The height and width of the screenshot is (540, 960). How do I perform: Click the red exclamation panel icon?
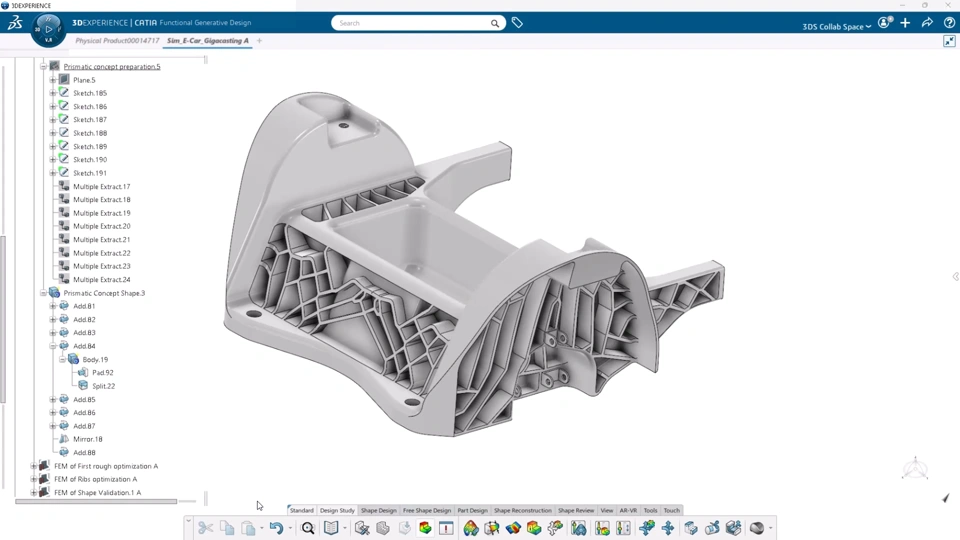click(446, 528)
